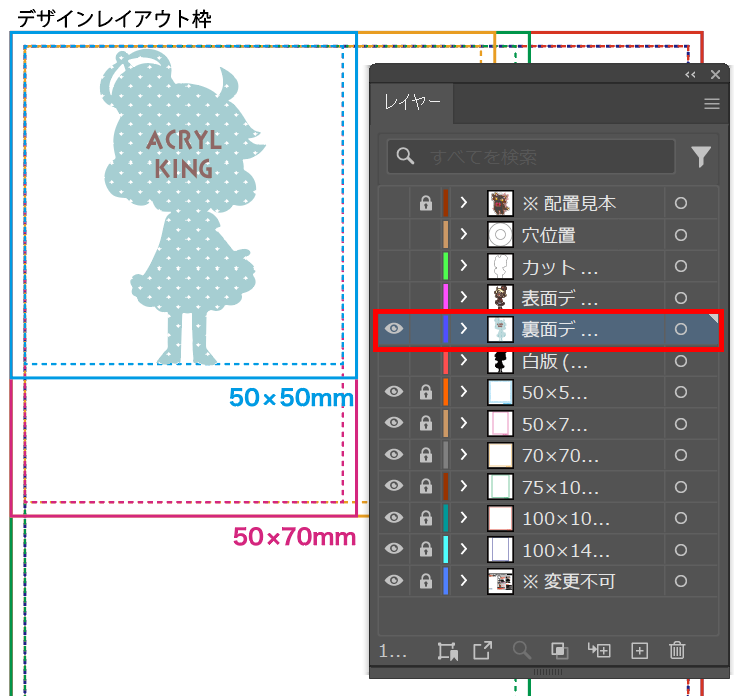Expand the ※ 配置見本 layer
The image size is (734, 696).
464,203
